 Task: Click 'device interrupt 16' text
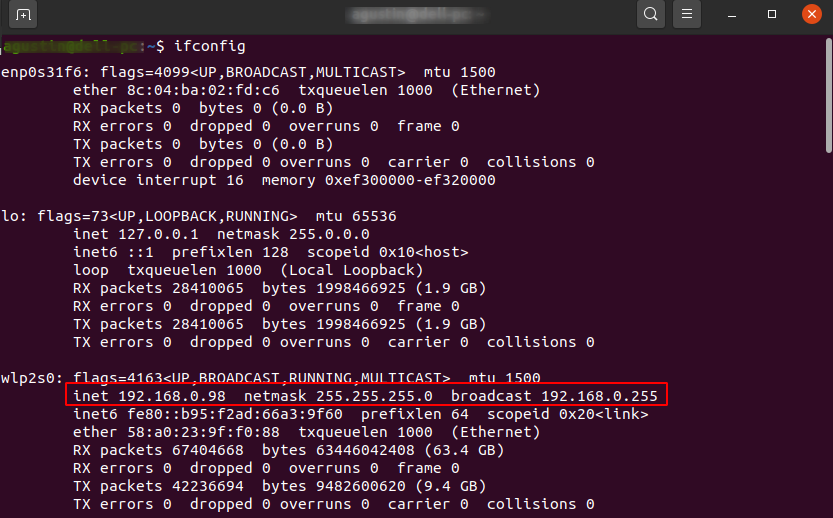click(x=158, y=181)
